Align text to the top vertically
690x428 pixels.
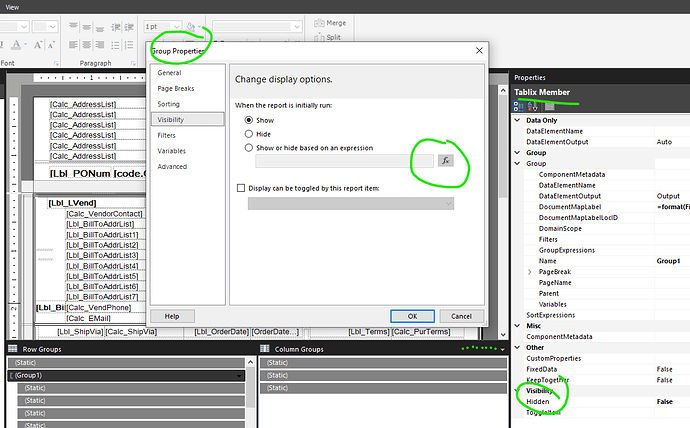pos(73,27)
